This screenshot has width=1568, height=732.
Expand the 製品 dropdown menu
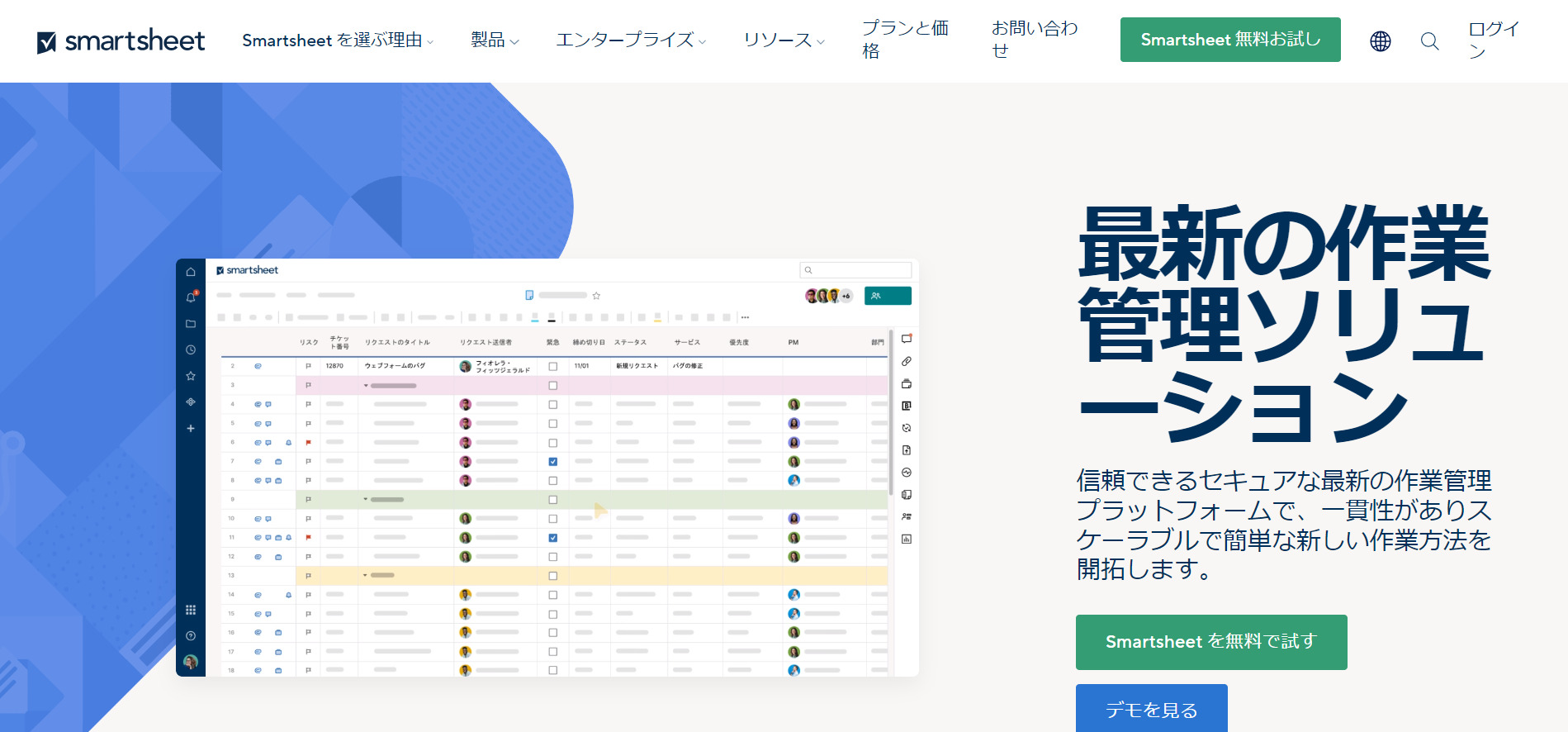pos(495,40)
